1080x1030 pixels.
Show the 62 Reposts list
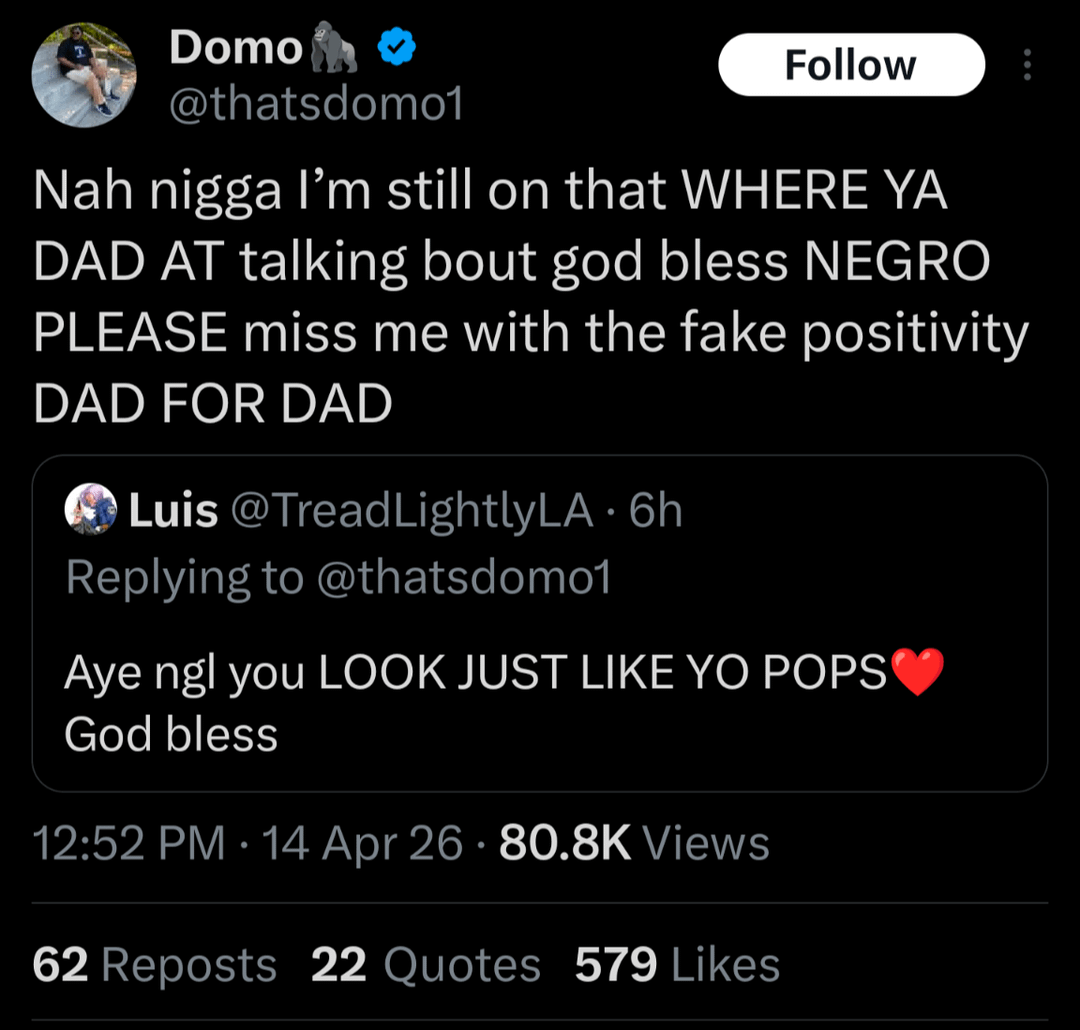click(x=155, y=965)
